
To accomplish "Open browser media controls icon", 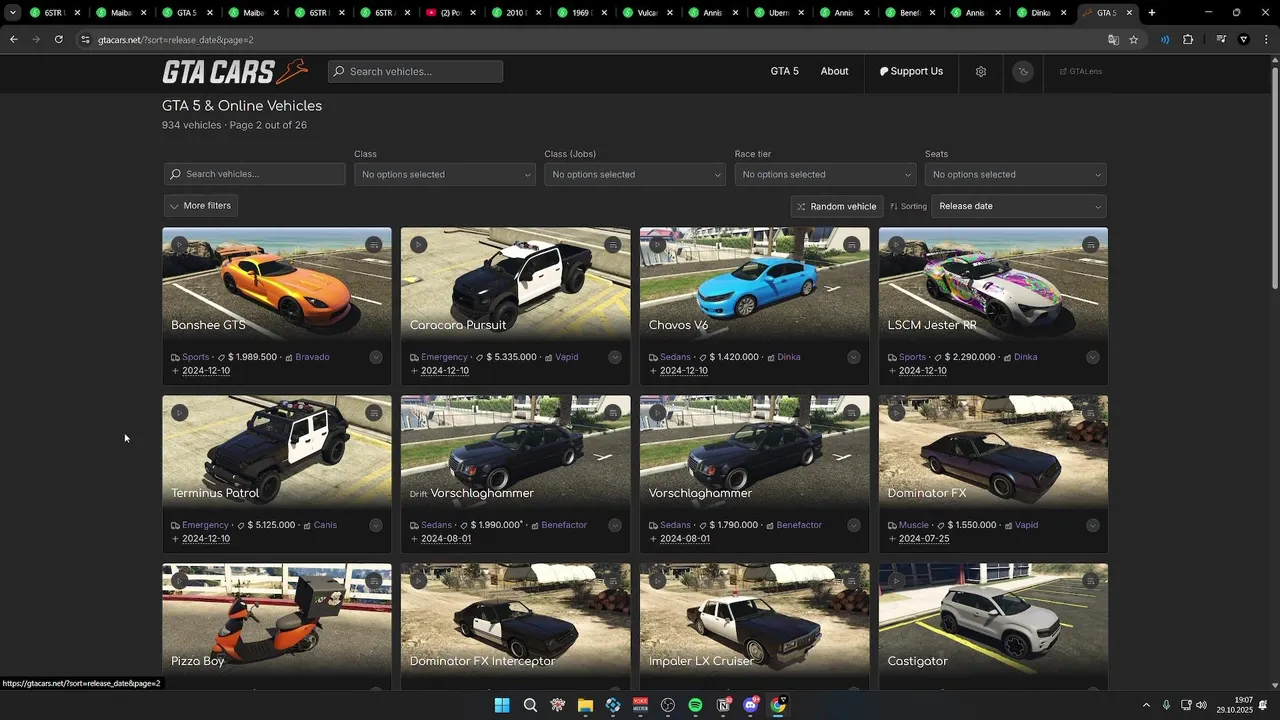I will click(1221, 40).
